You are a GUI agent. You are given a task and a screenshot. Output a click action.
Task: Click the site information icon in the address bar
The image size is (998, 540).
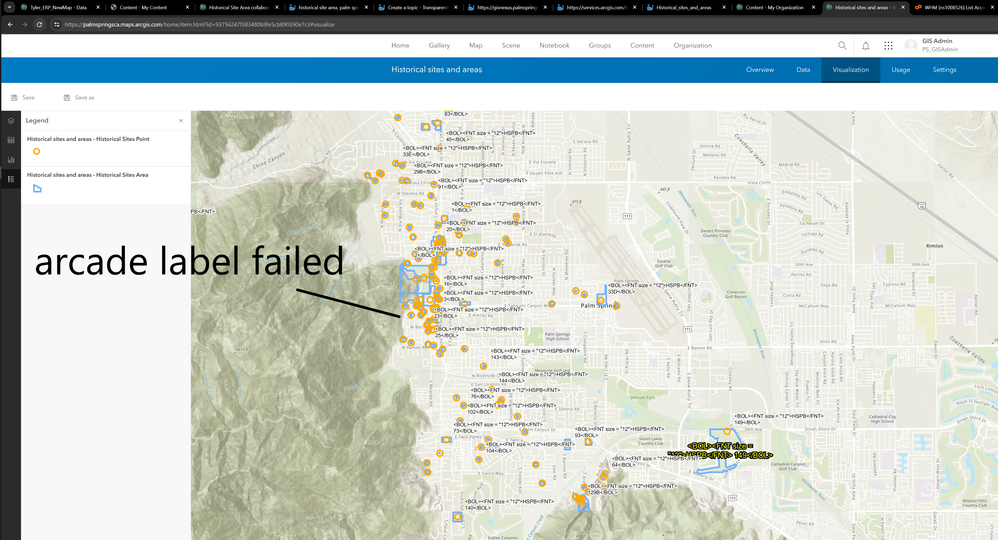click(x=56, y=24)
